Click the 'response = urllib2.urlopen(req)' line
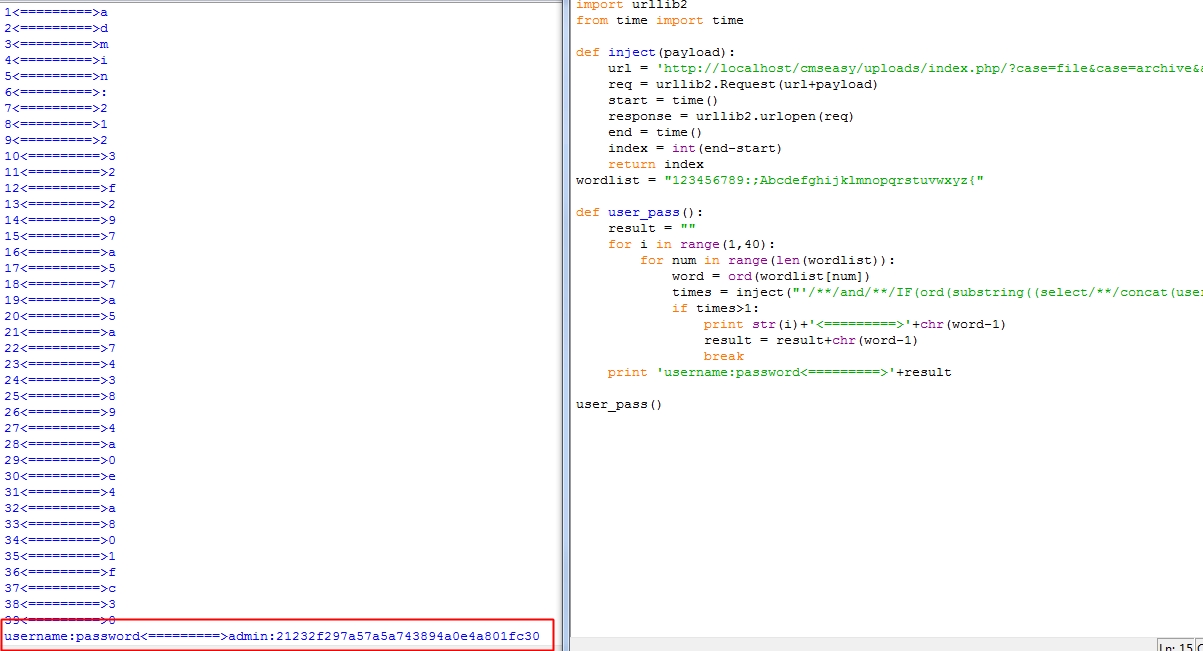 pyautogui.click(x=731, y=116)
